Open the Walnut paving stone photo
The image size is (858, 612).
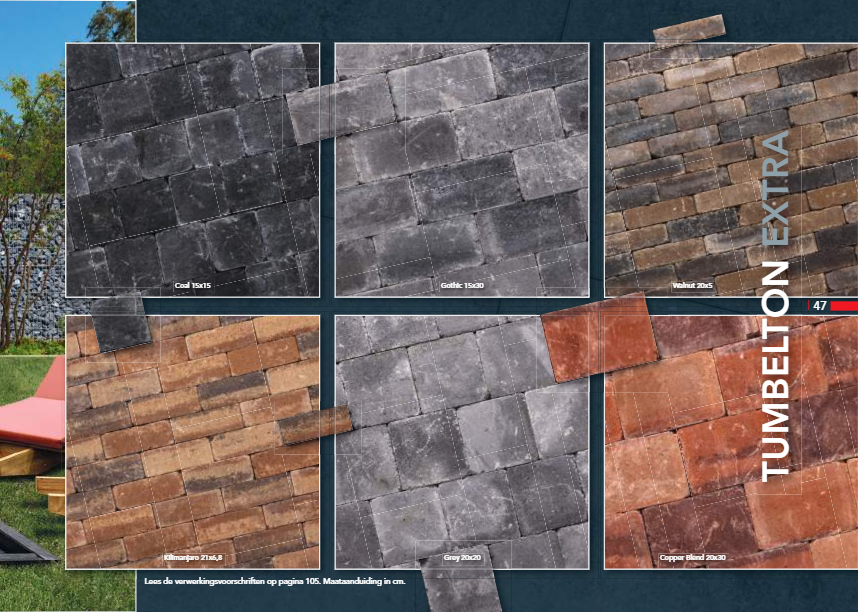[731, 170]
